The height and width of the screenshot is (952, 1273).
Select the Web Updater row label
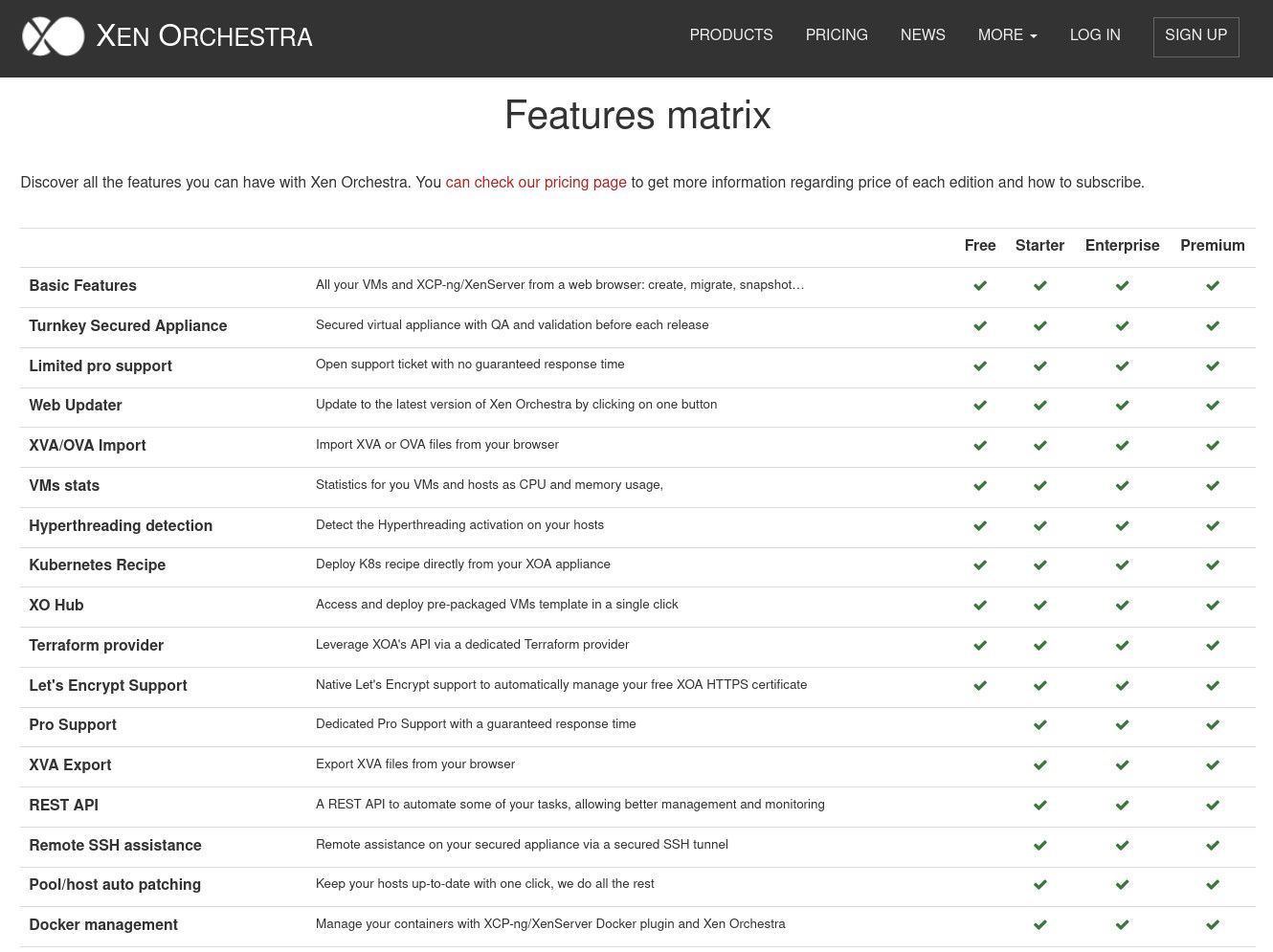pyautogui.click(x=76, y=406)
